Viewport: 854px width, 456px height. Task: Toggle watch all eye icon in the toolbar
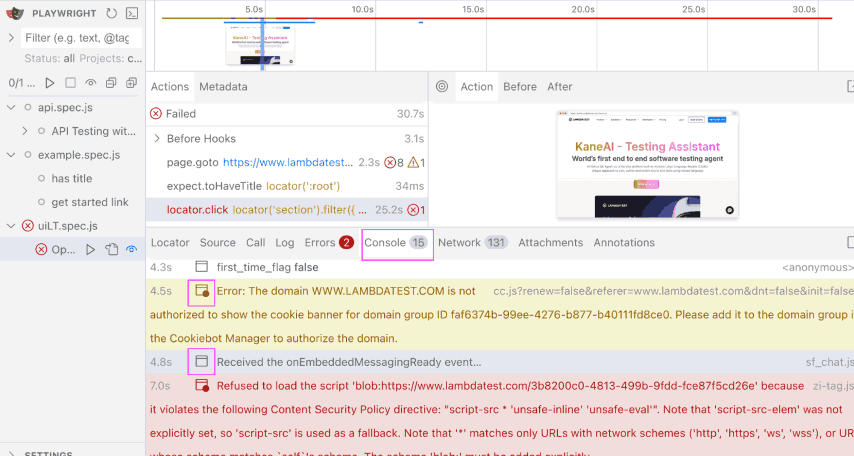pos(91,83)
